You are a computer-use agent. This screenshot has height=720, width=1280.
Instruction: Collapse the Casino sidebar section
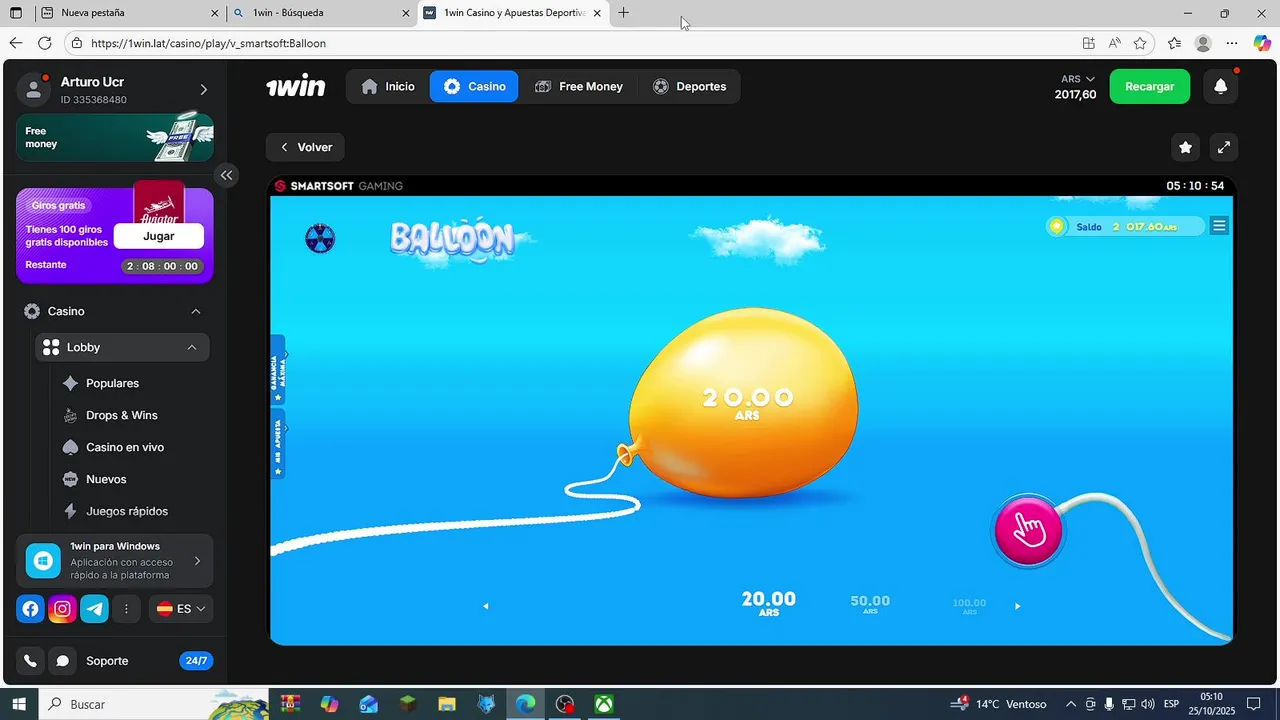(196, 311)
